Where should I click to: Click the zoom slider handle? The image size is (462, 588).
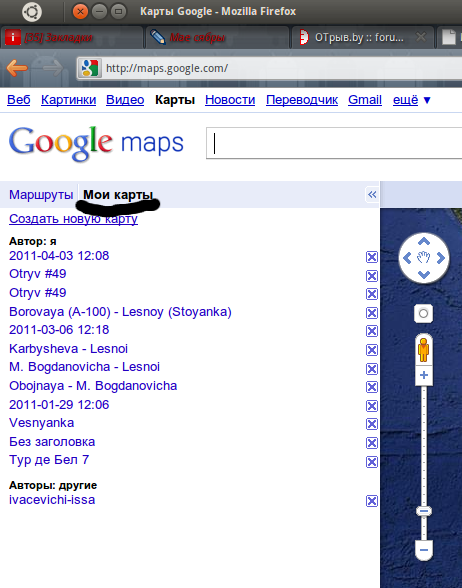pyautogui.click(x=424, y=511)
